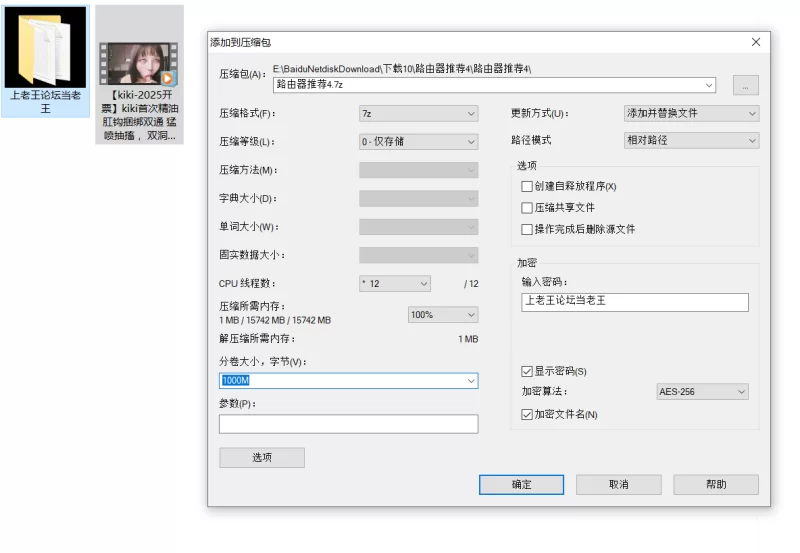Click the 选项 button

(262, 458)
